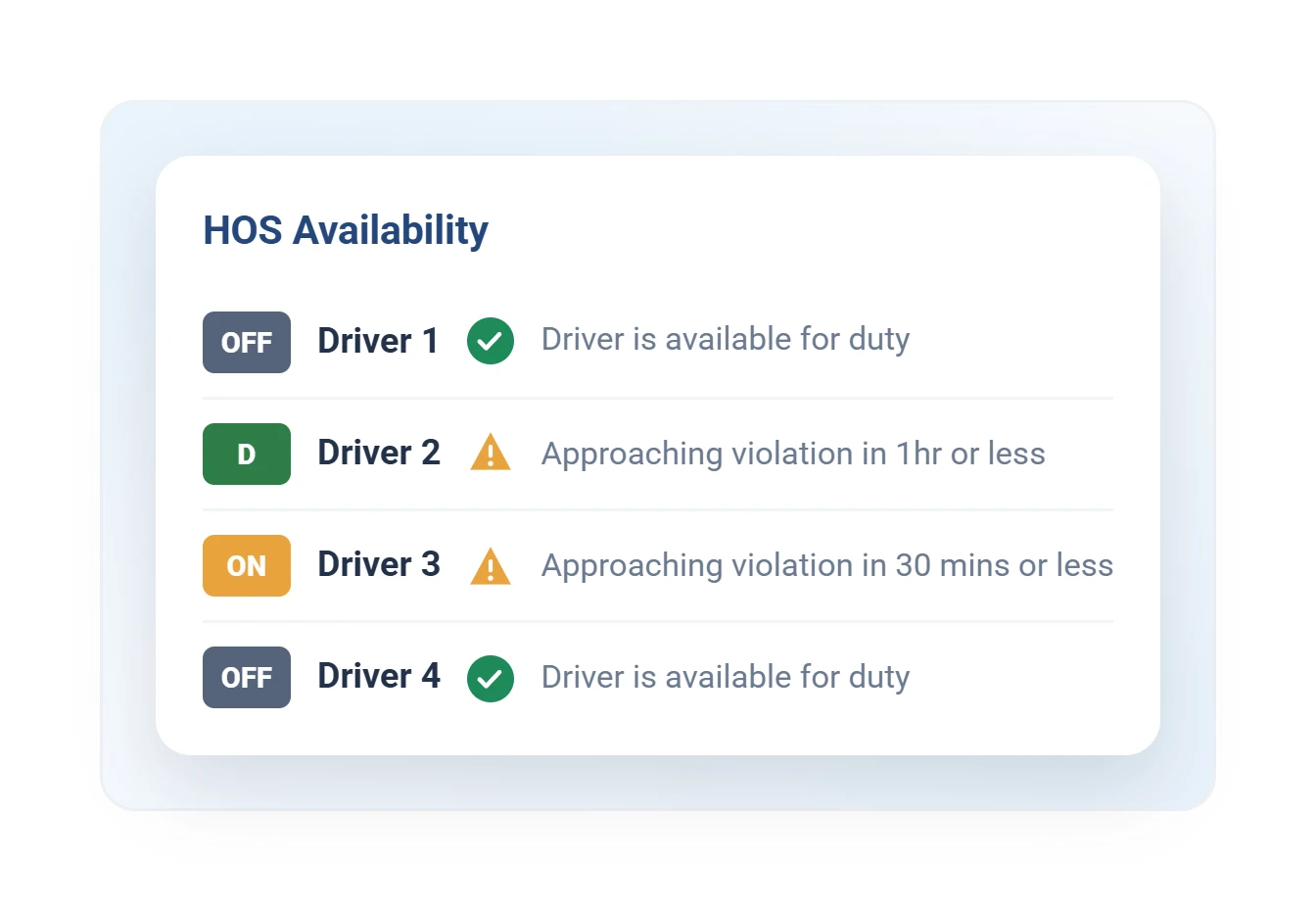This screenshot has height=911, width=1316.
Task: Select Driver 2's green D status badge
Action: pyautogui.click(x=247, y=454)
